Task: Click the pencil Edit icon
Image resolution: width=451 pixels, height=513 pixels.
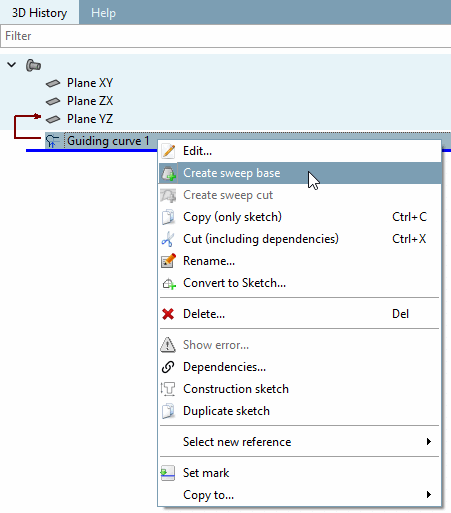Action: click(168, 151)
